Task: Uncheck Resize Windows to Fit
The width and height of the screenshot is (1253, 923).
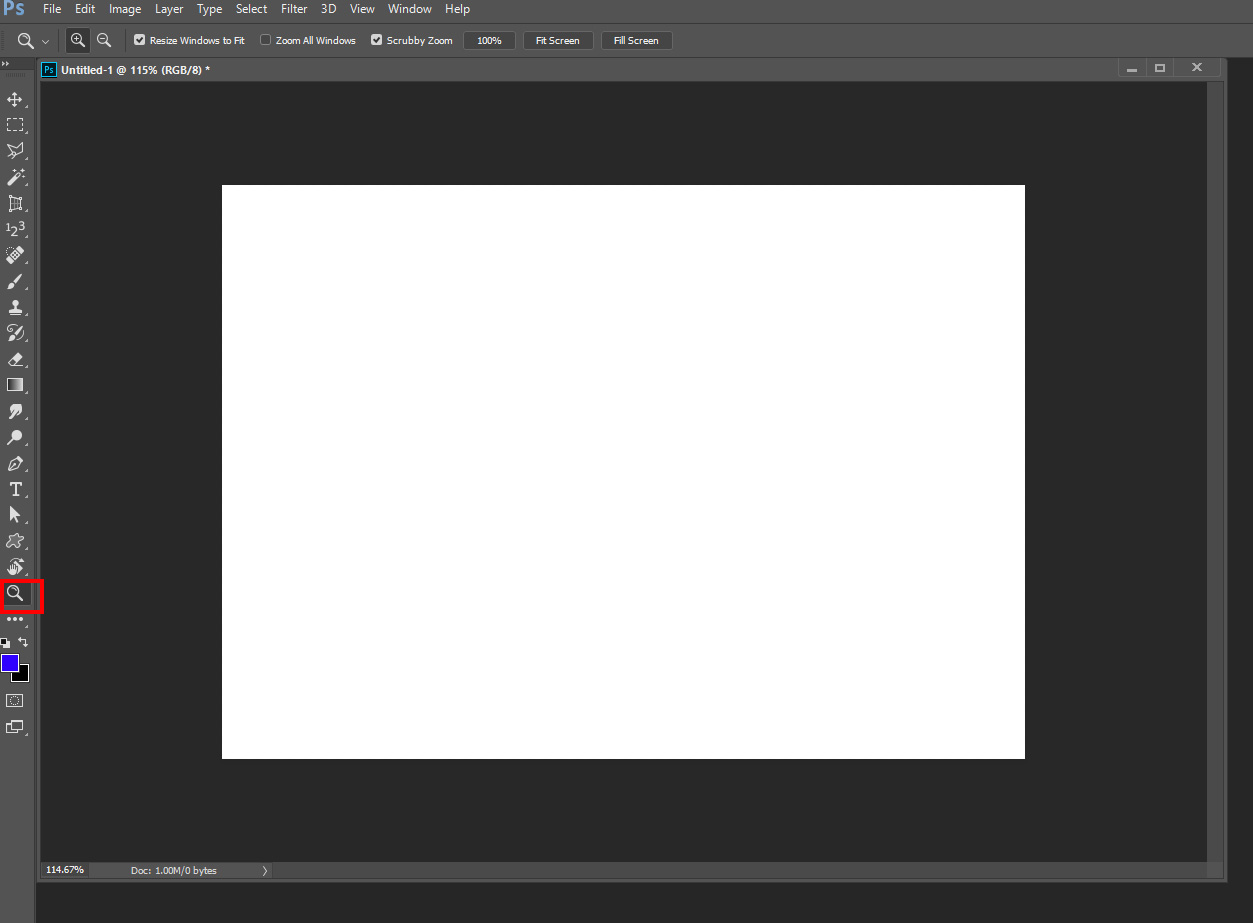Action: point(138,40)
